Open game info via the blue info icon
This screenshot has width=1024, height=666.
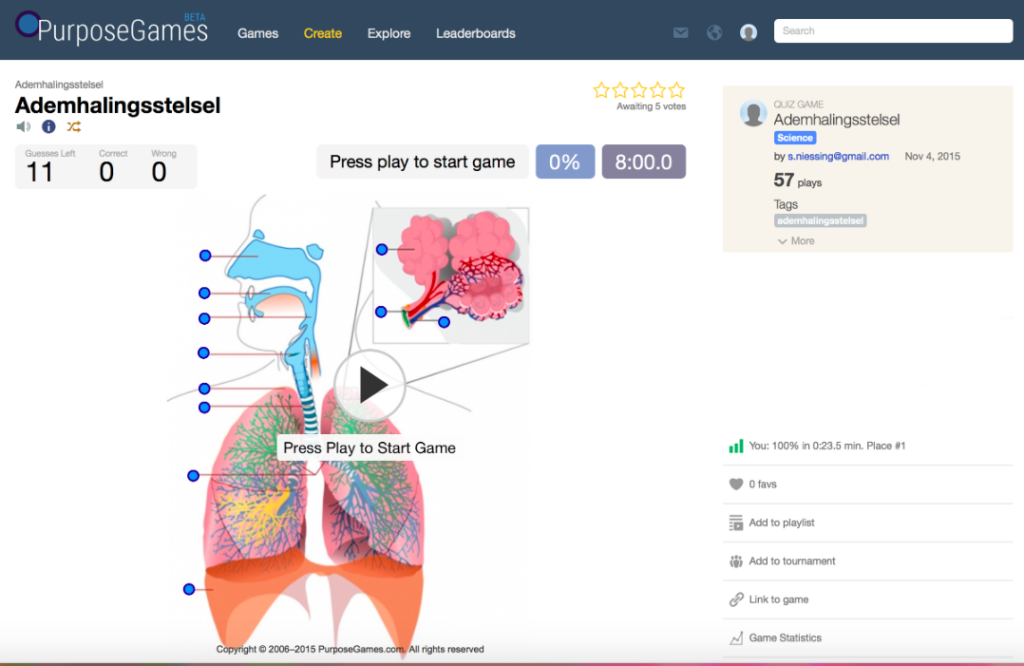click(48, 126)
